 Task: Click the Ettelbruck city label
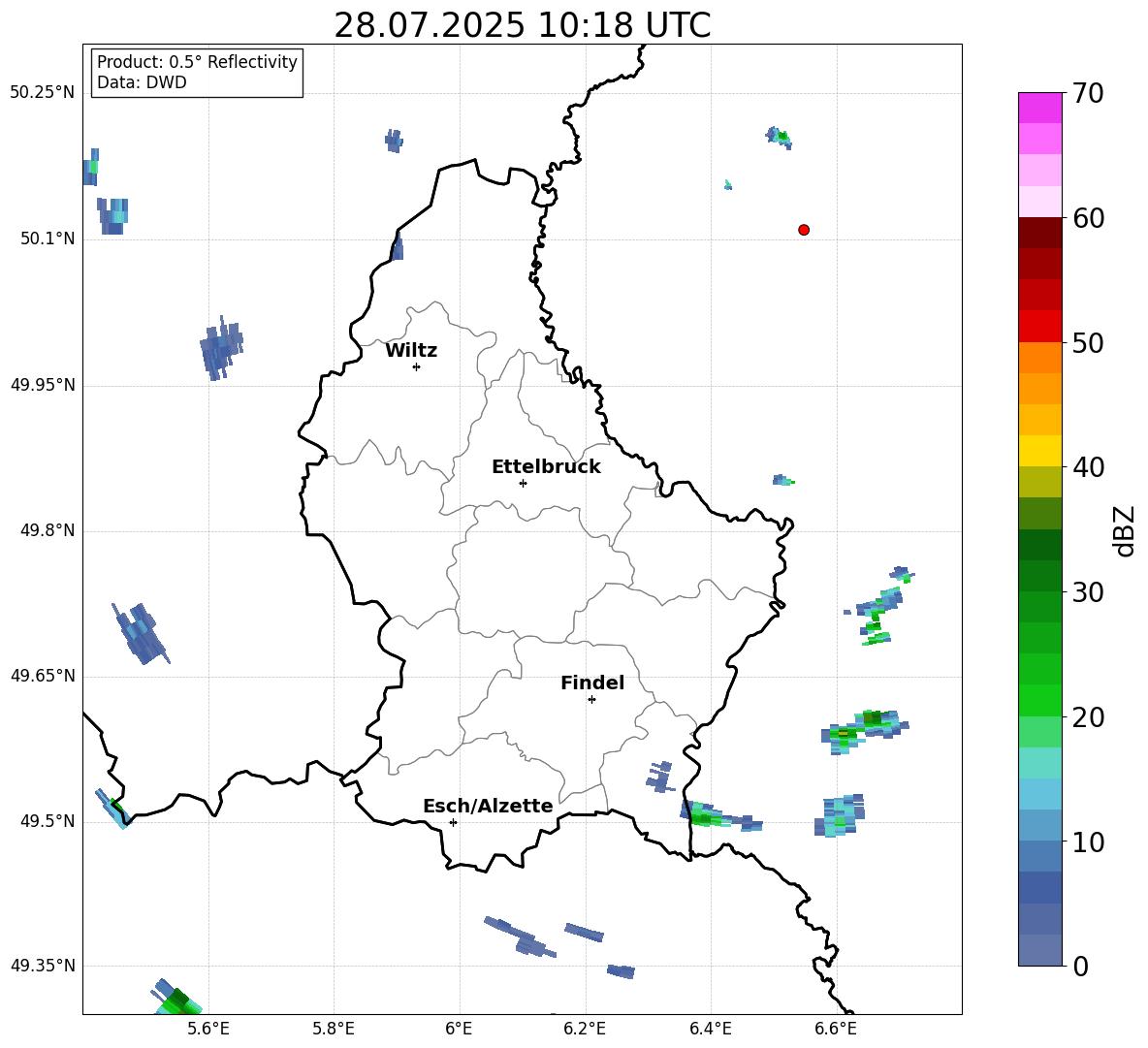[x=546, y=467]
